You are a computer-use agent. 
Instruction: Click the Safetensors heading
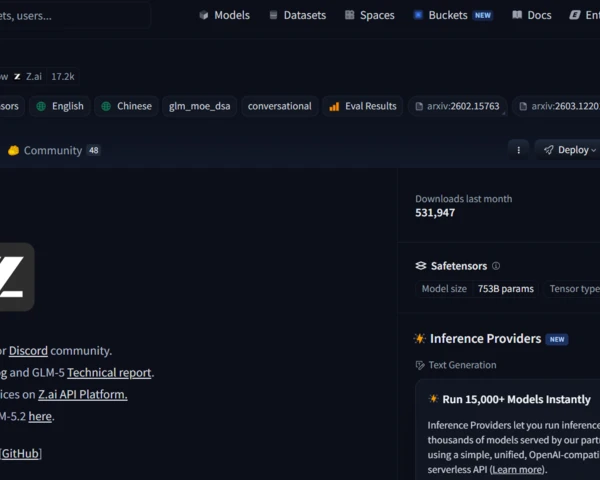[459, 266]
